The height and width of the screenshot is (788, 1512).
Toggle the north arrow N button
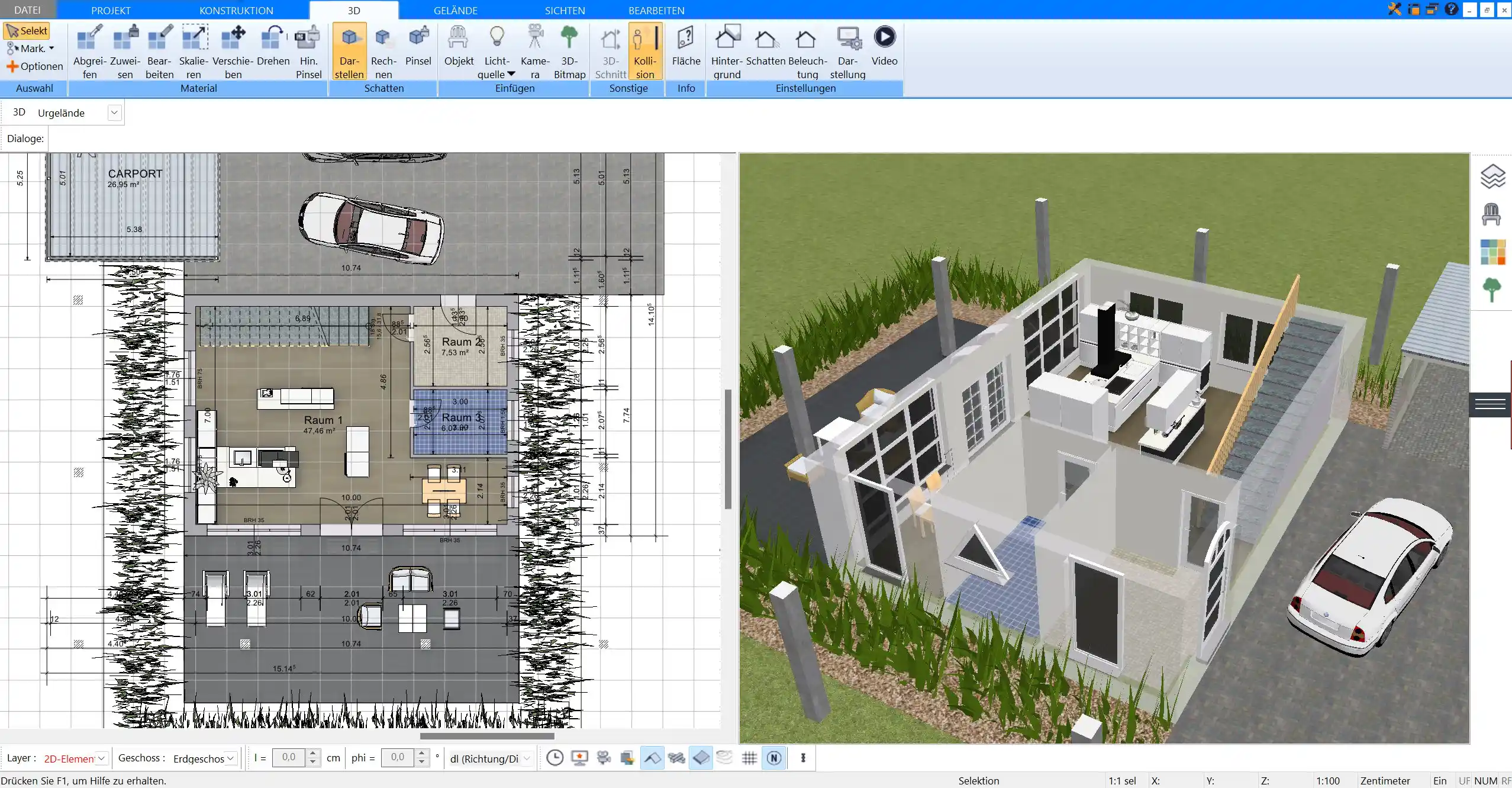coord(774,758)
